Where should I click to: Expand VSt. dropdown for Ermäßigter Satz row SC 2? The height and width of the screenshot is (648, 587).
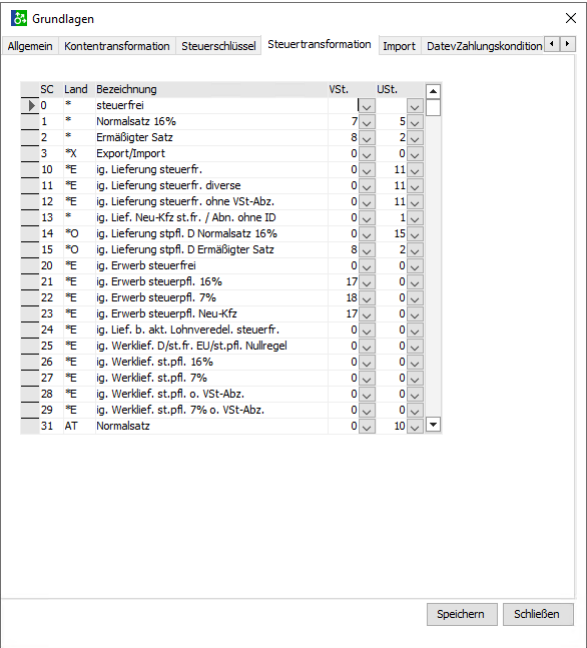(367, 138)
